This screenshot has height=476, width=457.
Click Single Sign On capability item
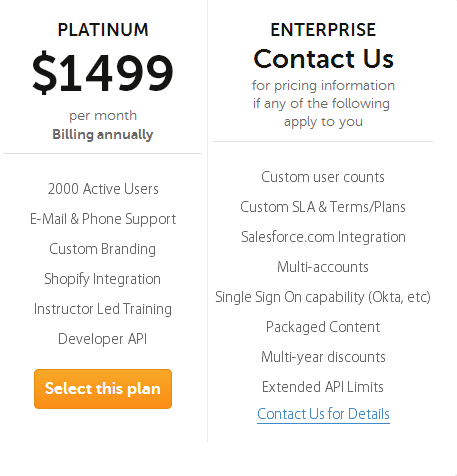[x=323, y=297]
